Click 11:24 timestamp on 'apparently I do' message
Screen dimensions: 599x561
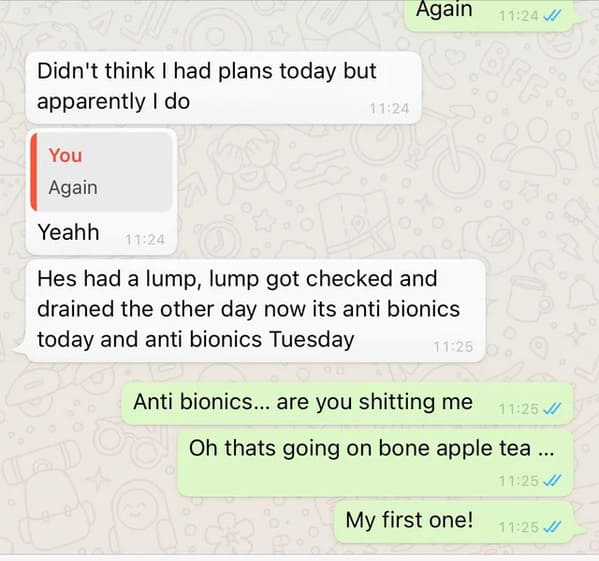pos(389,109)
